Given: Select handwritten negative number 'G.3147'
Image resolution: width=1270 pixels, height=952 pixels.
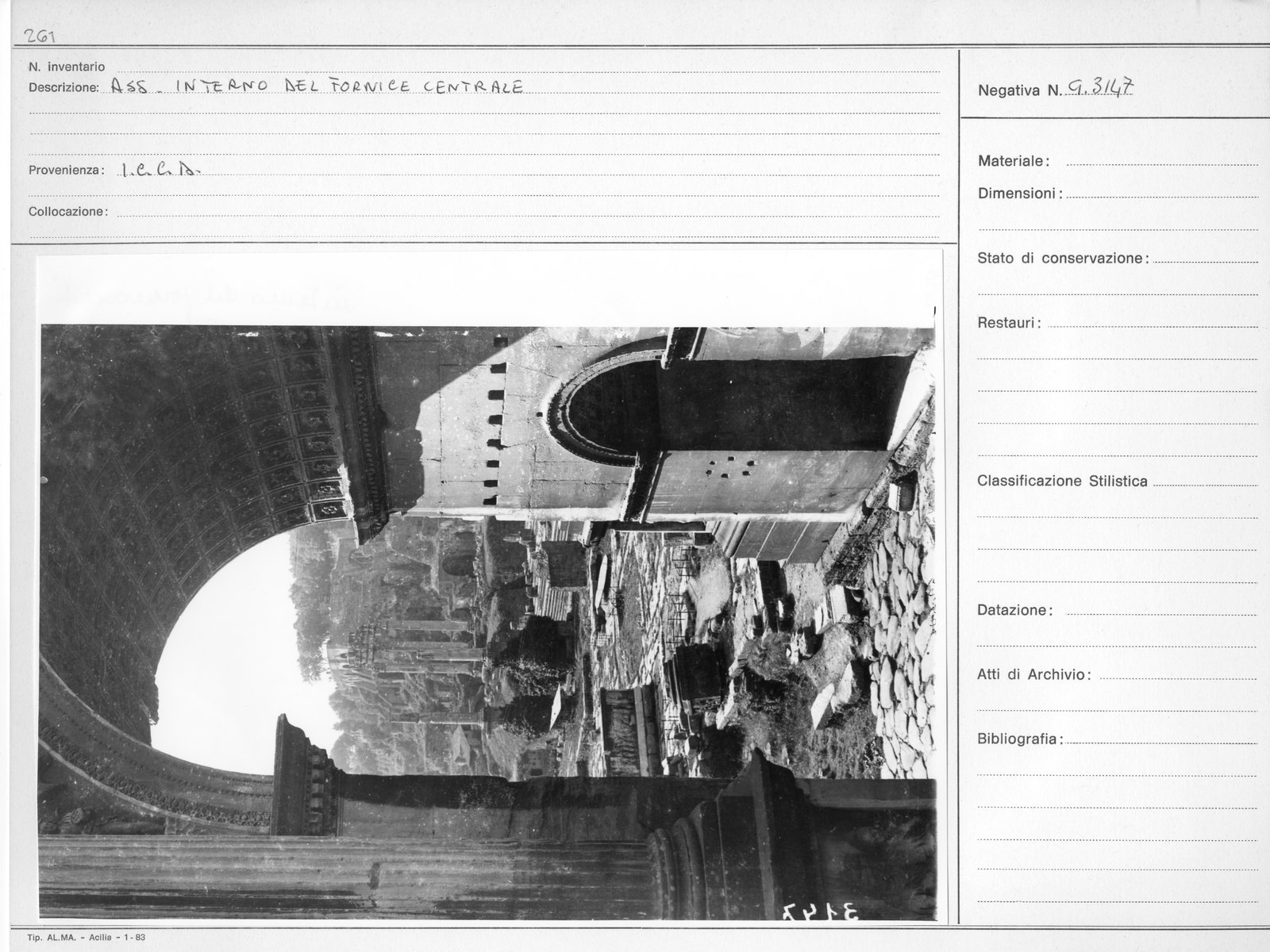Looking at the screenshot, I should tap(1099, 87).
